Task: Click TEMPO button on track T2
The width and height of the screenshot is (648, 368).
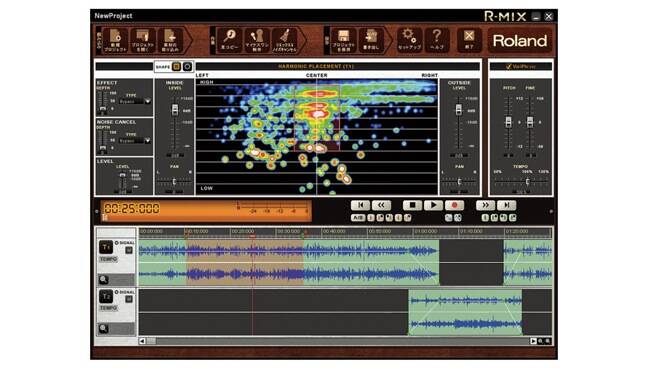Action: pos(108,308)
